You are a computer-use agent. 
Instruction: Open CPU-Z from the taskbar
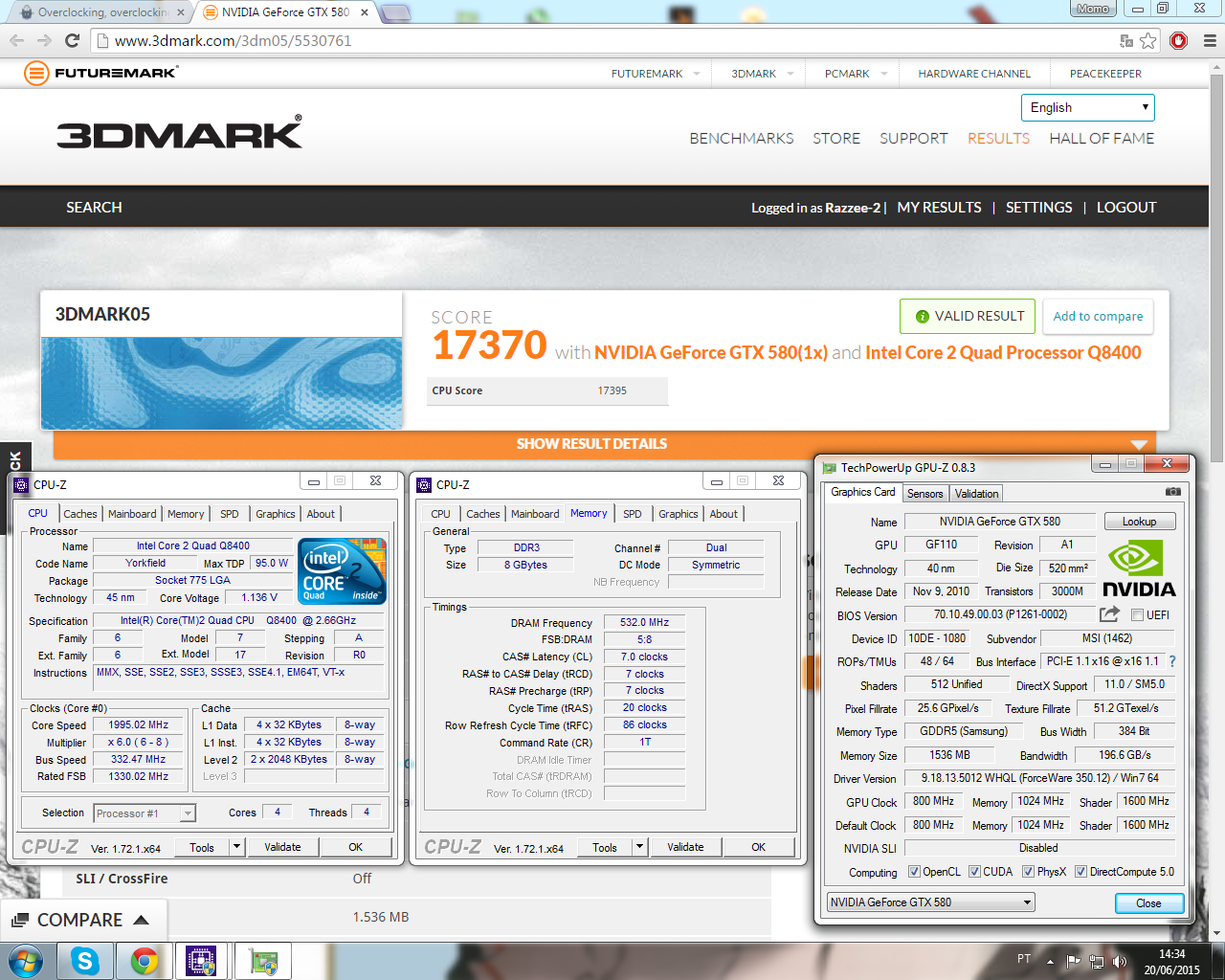pos(201,961)
